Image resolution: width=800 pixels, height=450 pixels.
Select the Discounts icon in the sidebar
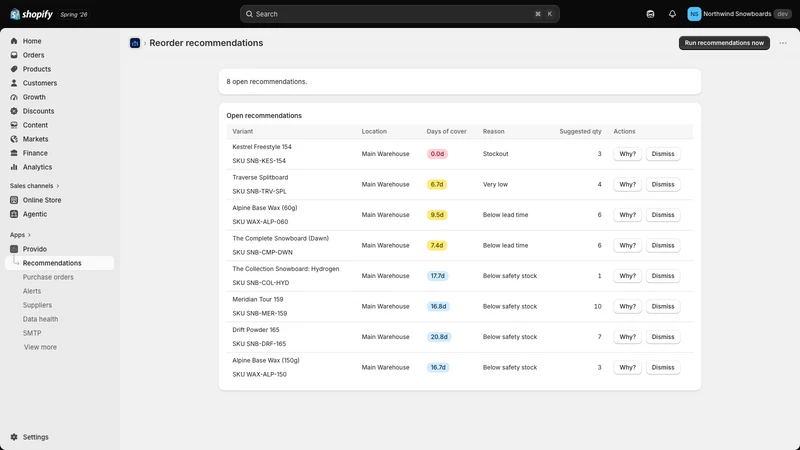point(14,111)
